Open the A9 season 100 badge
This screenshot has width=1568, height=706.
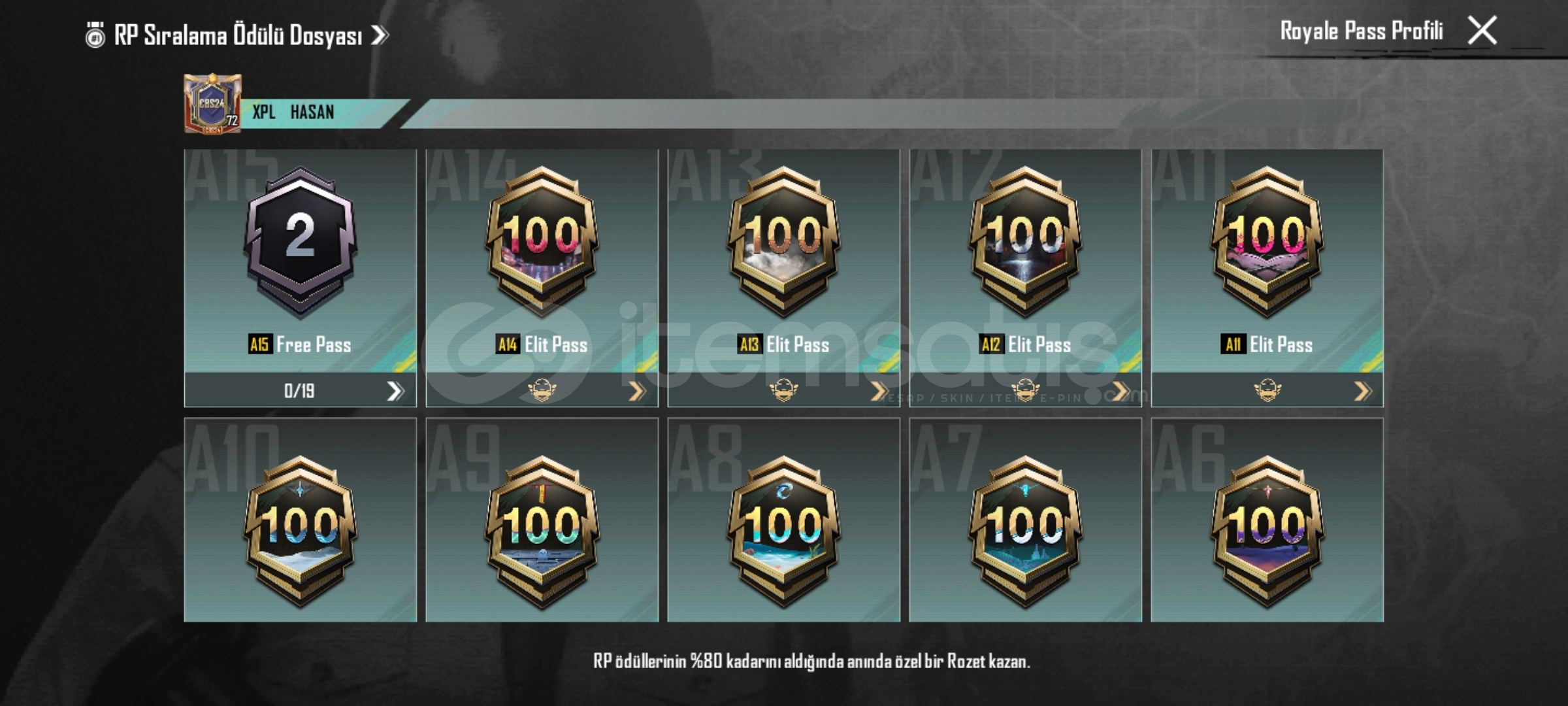tap(542, 532)
